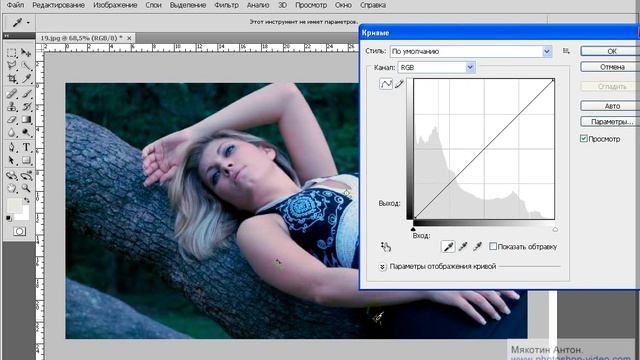This screenshot has width=640, height=360.
Task: Open the Слои menu
Action: 153,5
